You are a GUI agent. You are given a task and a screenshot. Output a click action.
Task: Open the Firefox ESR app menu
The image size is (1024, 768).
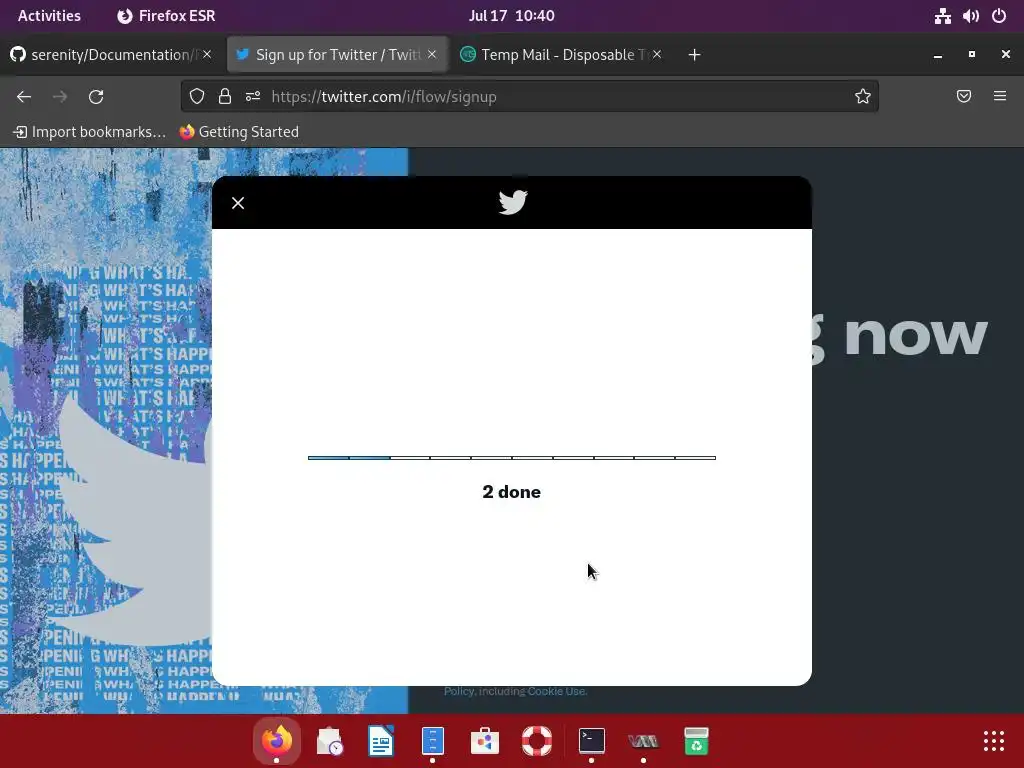pyautogui.click(x=166, y=16)
